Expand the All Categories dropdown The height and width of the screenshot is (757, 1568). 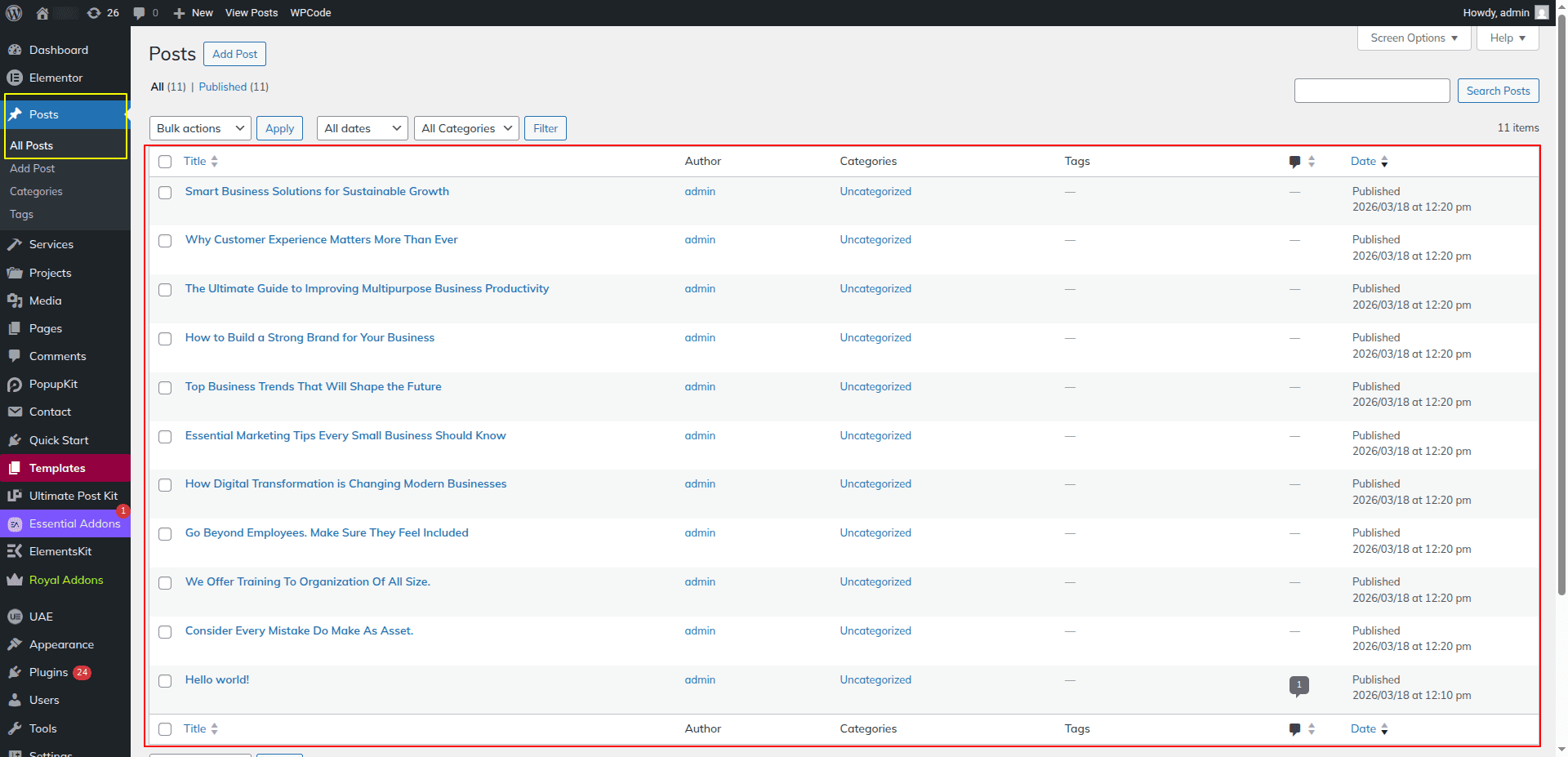coord(466,128)
